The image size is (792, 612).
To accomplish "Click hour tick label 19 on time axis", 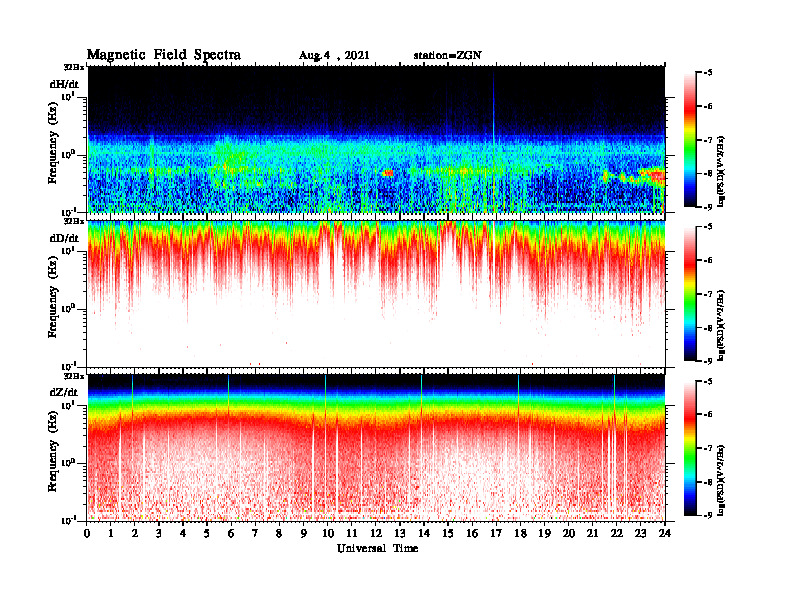I will [544, 533].
